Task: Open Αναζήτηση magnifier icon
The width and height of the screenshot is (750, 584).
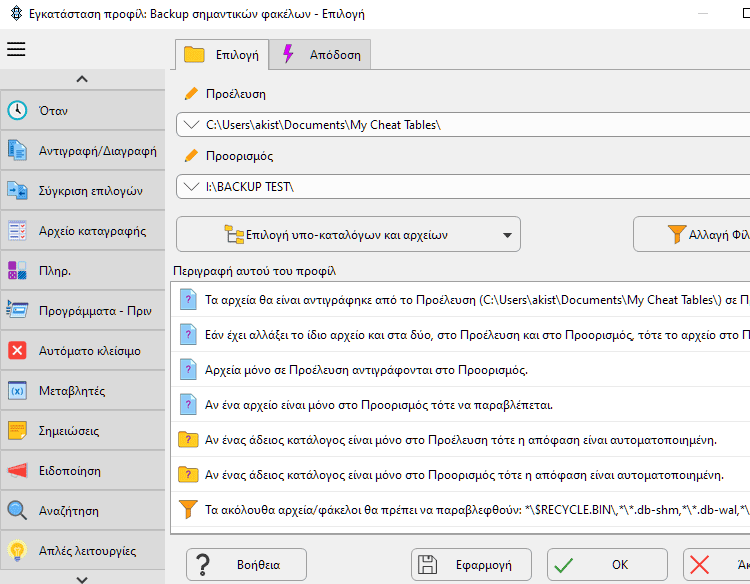Action: [17, 510]
